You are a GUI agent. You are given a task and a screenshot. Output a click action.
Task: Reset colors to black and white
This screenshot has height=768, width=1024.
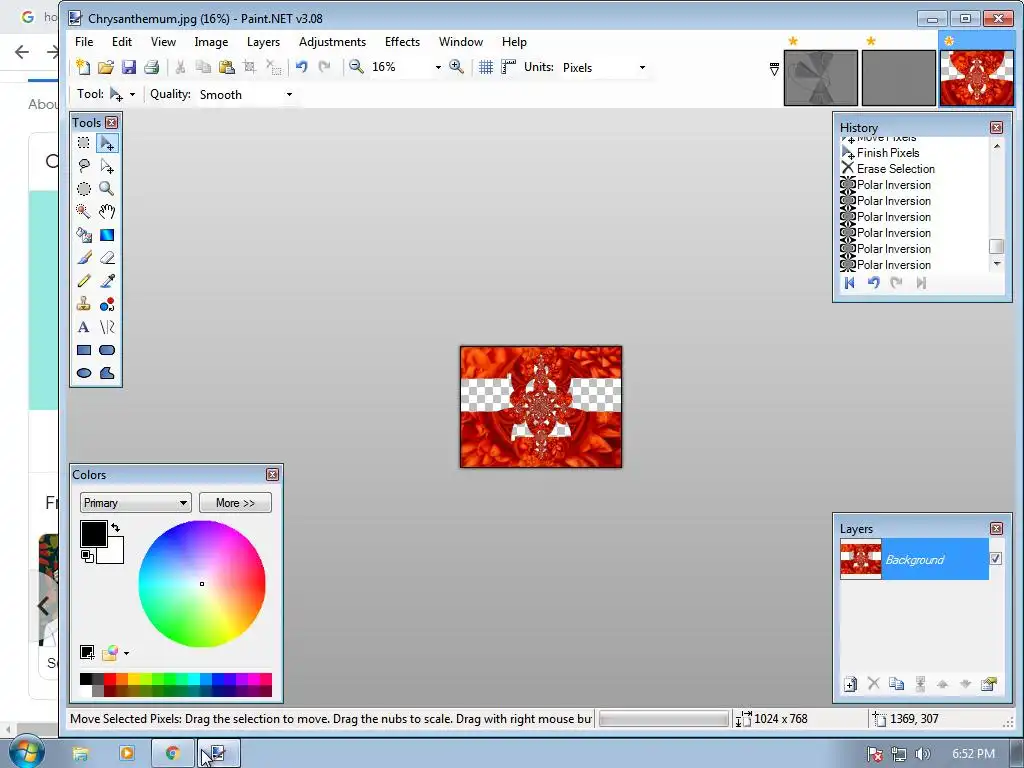click(x=87, y=556)
